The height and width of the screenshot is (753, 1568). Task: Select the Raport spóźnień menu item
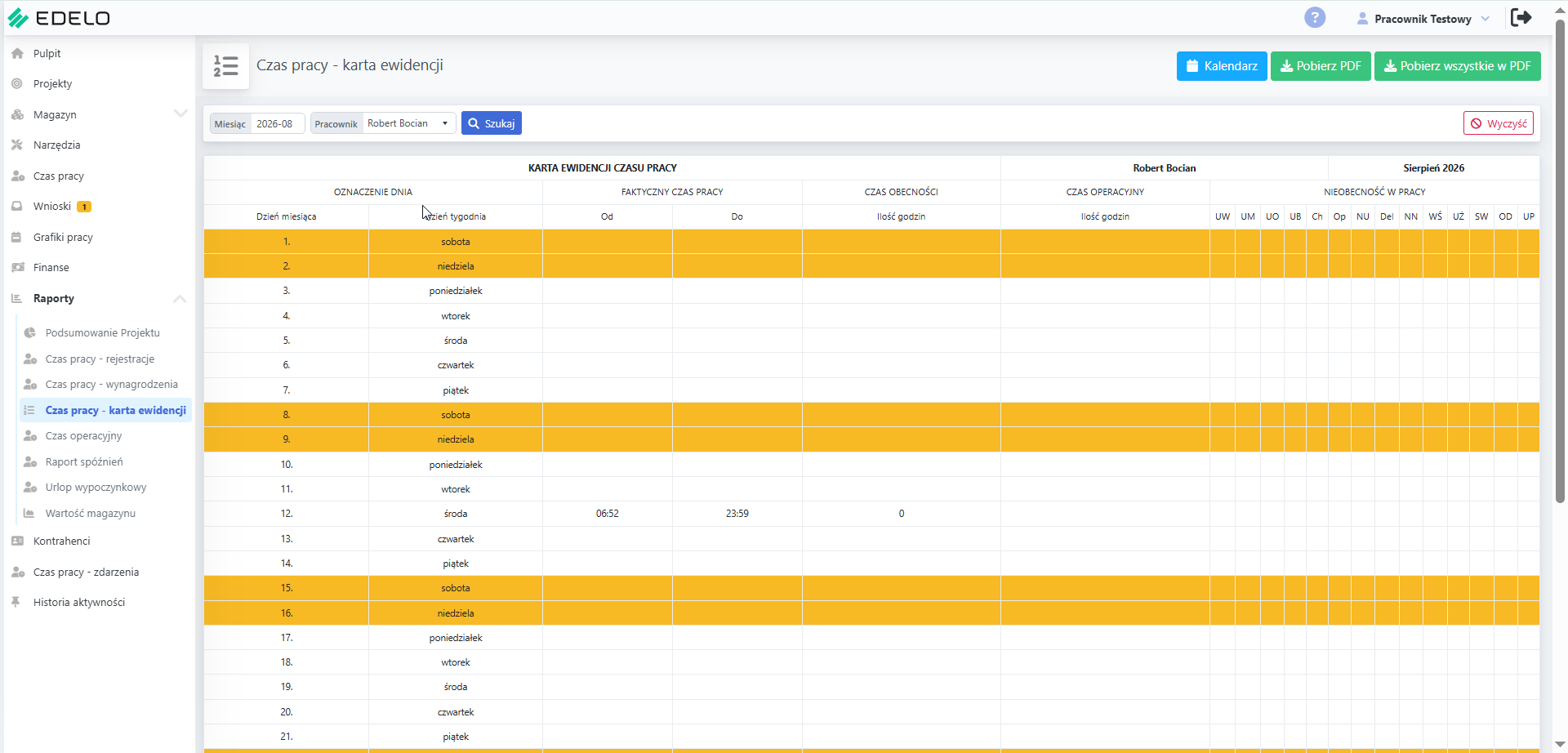click(84, 461)
